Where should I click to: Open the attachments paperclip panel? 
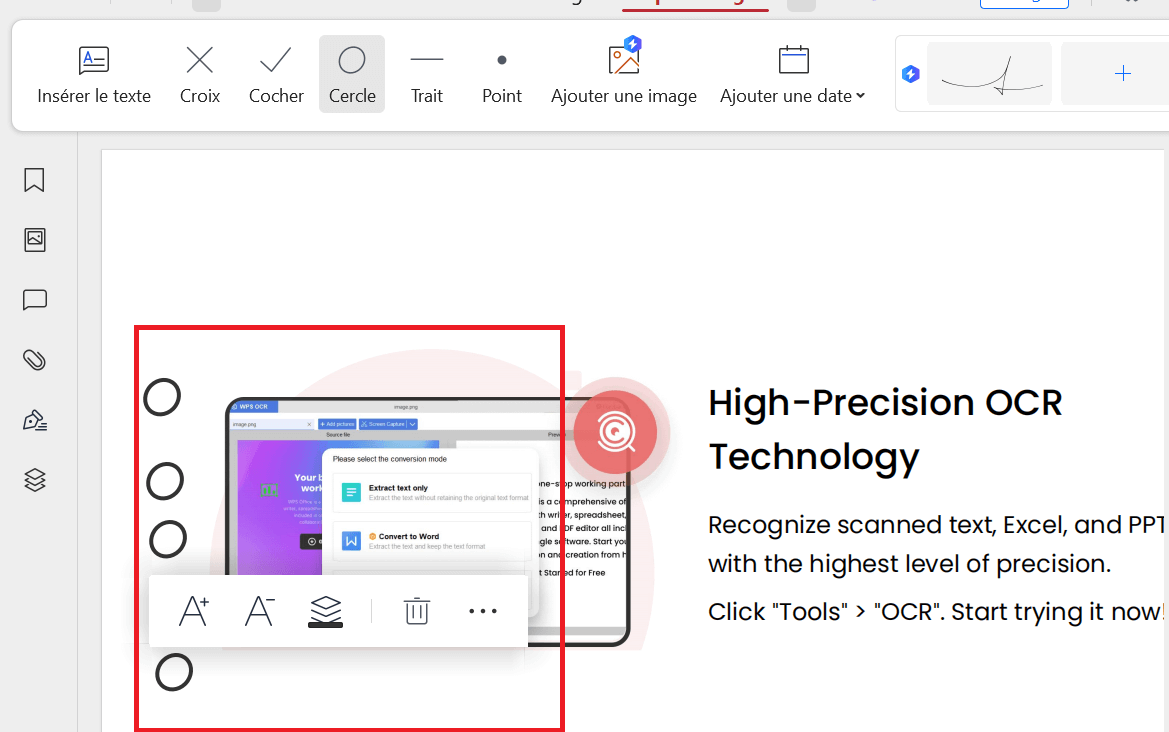(34, 360)
